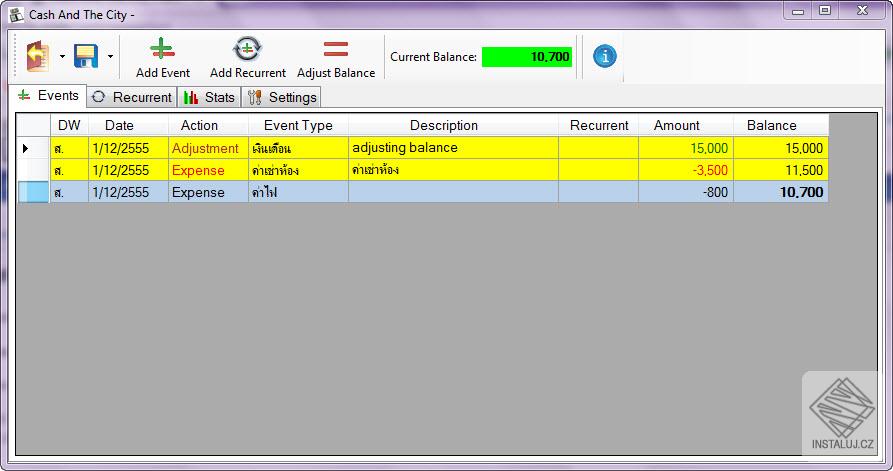
Task: Click the date cell in the -3,500 row
Action: click(x=128, y=170)
